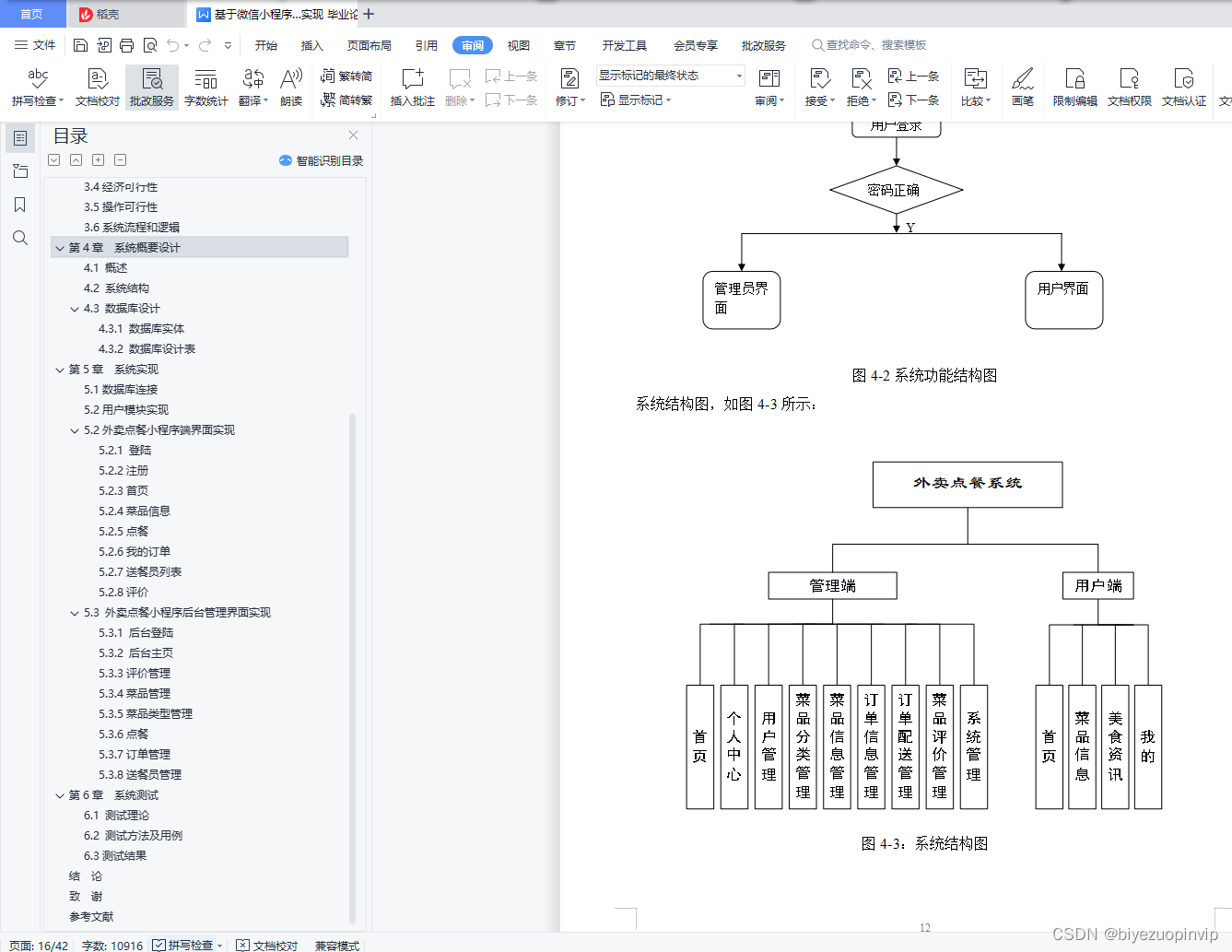Switch to the 视图 ribbon tab

[519, 45]
